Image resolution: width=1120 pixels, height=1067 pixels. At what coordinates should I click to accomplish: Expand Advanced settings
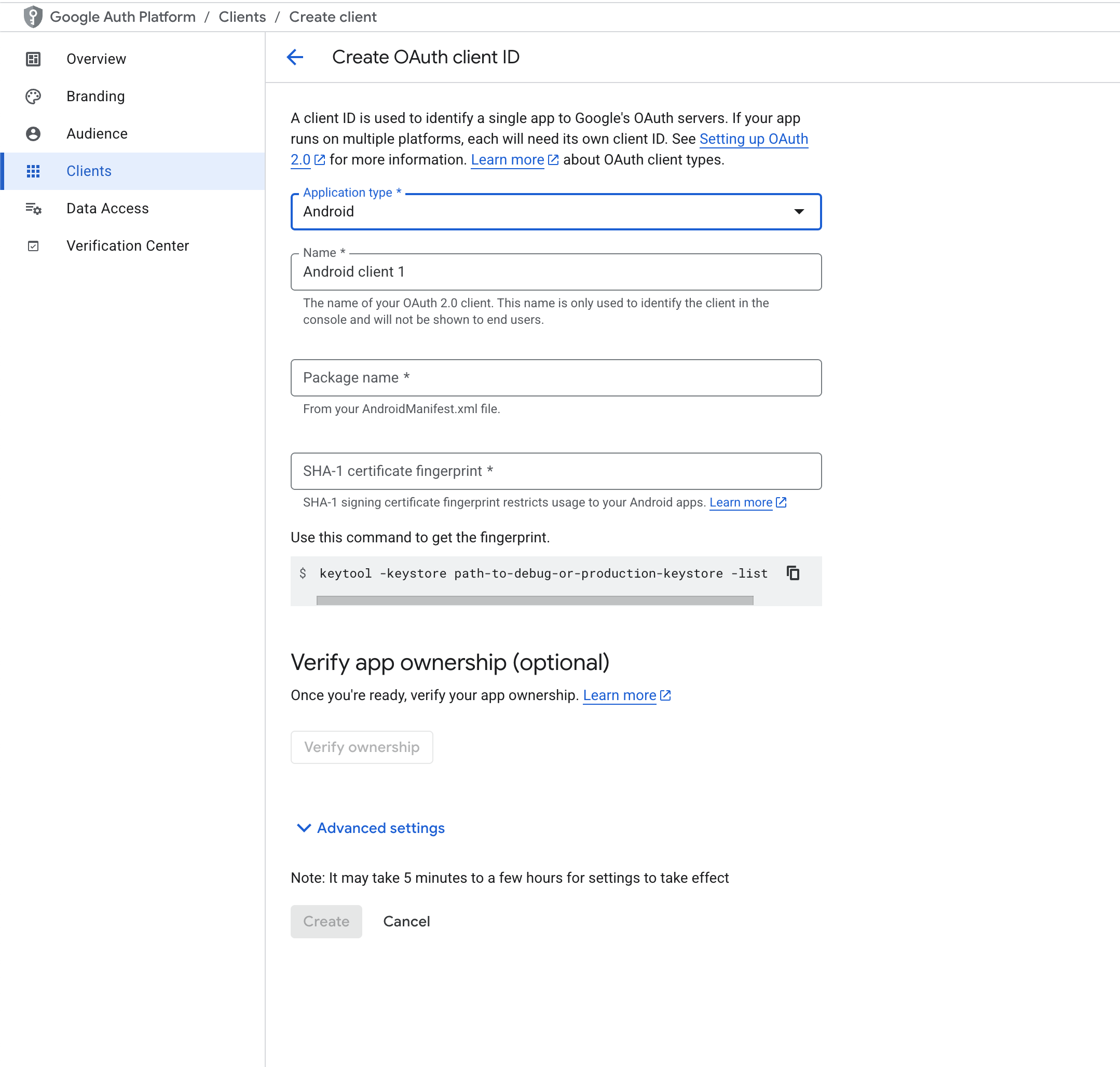tap(370, 828)
